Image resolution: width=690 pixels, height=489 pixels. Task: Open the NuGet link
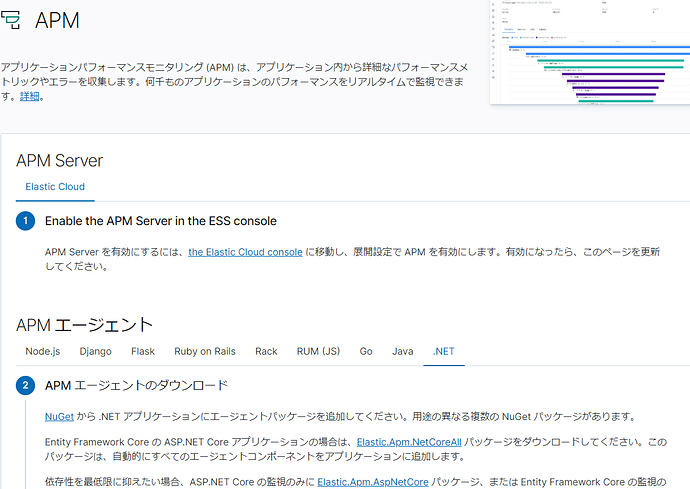pos(59,416)
